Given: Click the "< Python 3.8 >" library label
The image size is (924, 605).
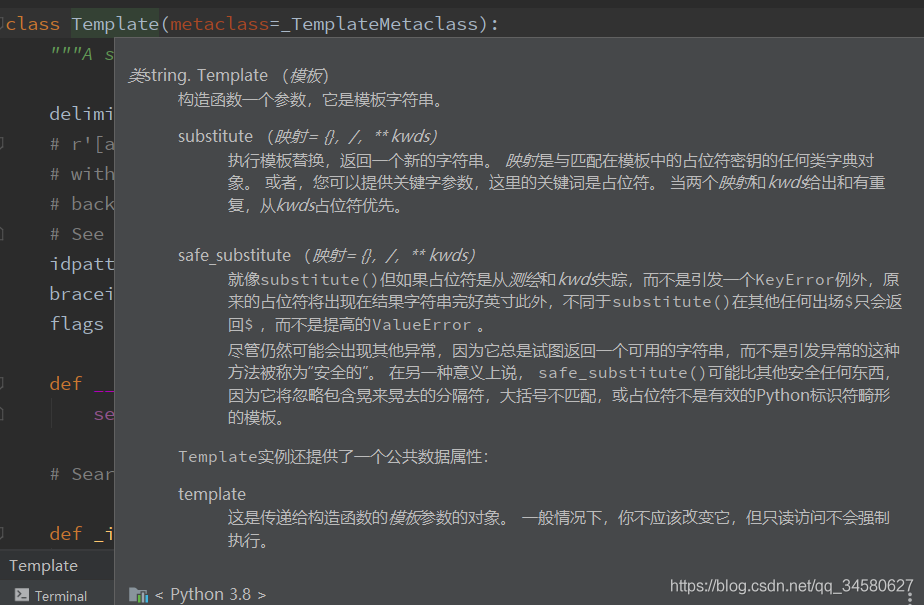Looking at the screenshot, I should point(210,594).
